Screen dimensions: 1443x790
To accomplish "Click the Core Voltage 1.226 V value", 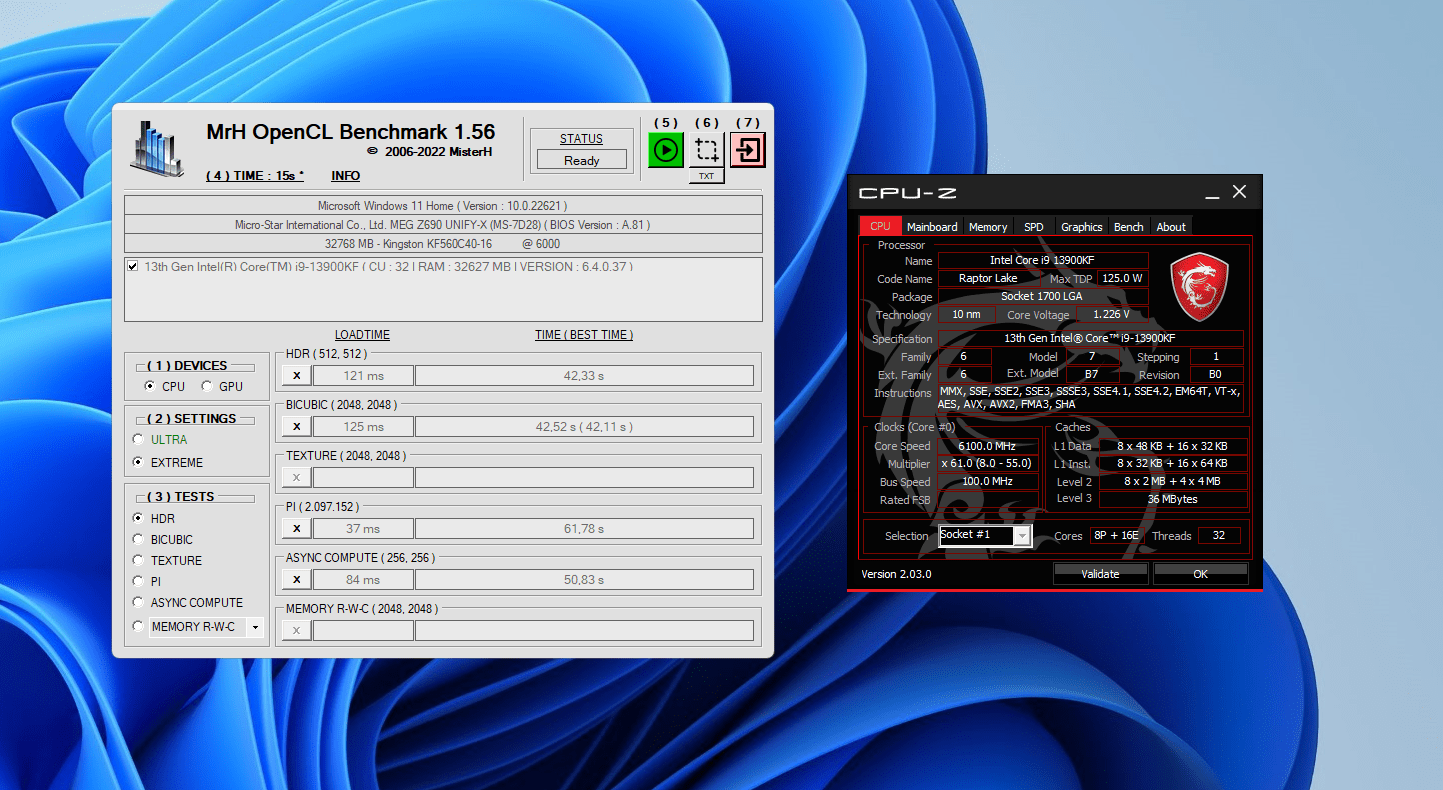I will pos(1110,314).
